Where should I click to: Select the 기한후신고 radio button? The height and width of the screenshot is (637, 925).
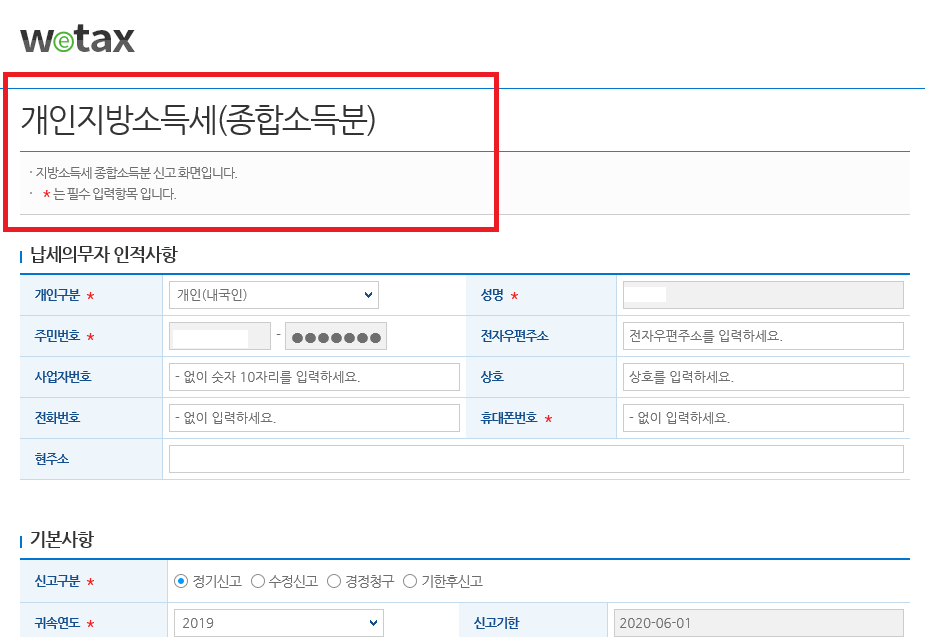click(410, 582)
